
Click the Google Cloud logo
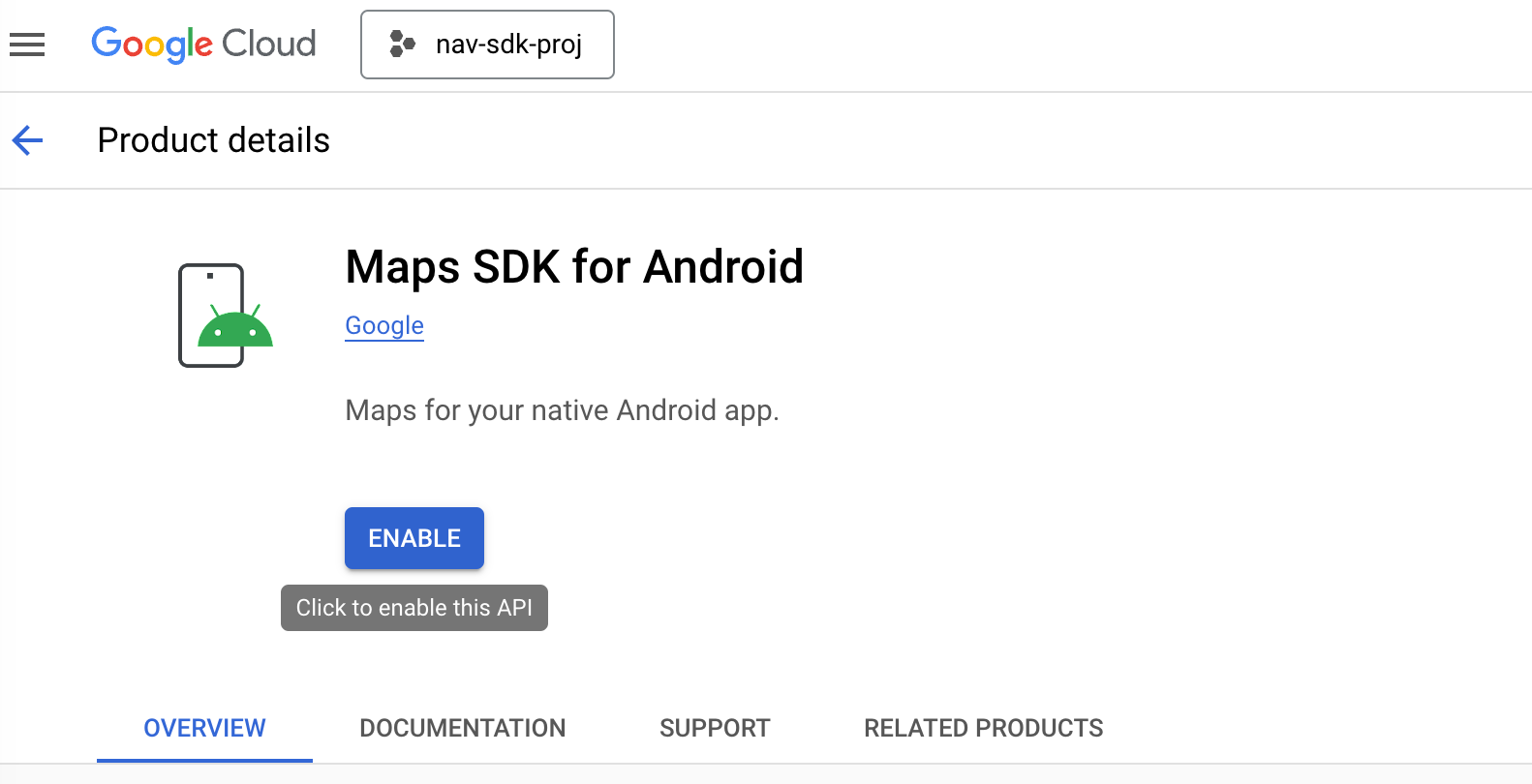tap(203, 45)
